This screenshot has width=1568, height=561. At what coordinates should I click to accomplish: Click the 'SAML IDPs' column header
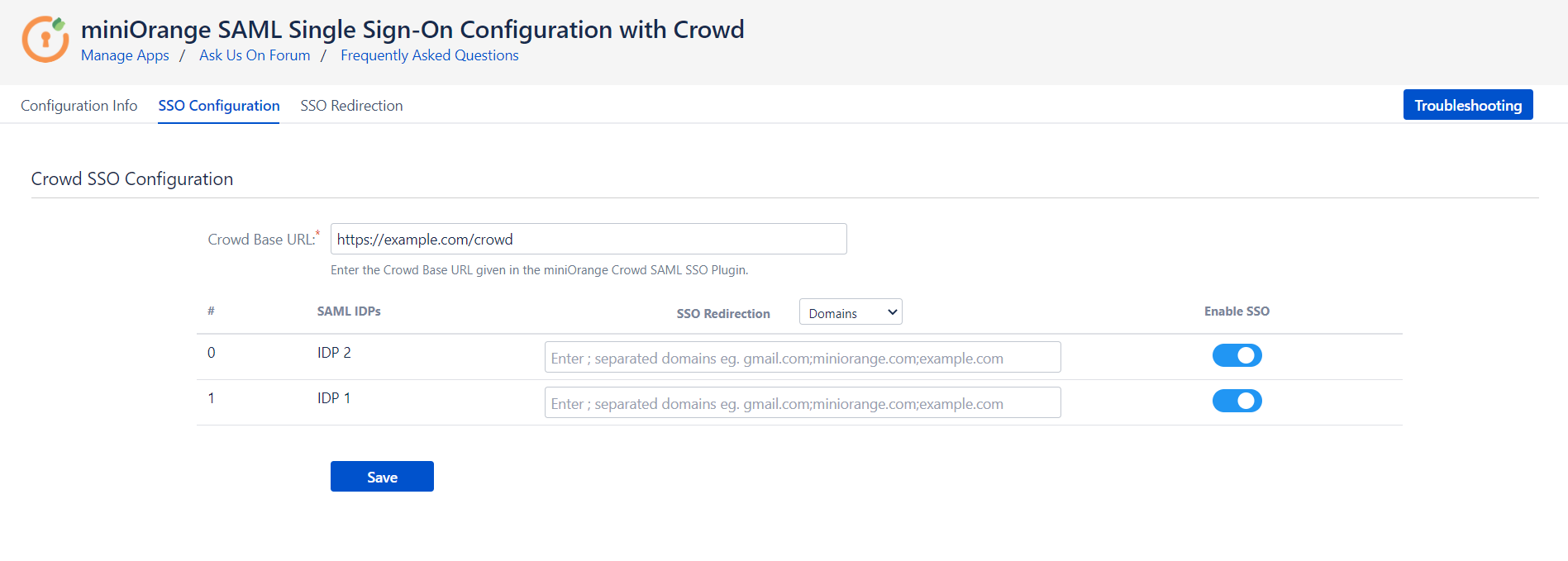point(349,311)
